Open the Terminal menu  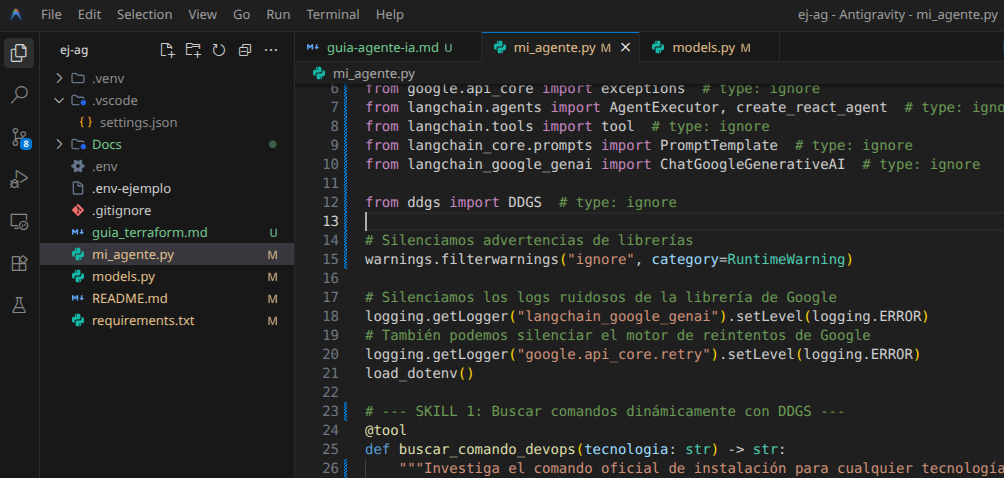pyautogui.click(x=333, y=15)
